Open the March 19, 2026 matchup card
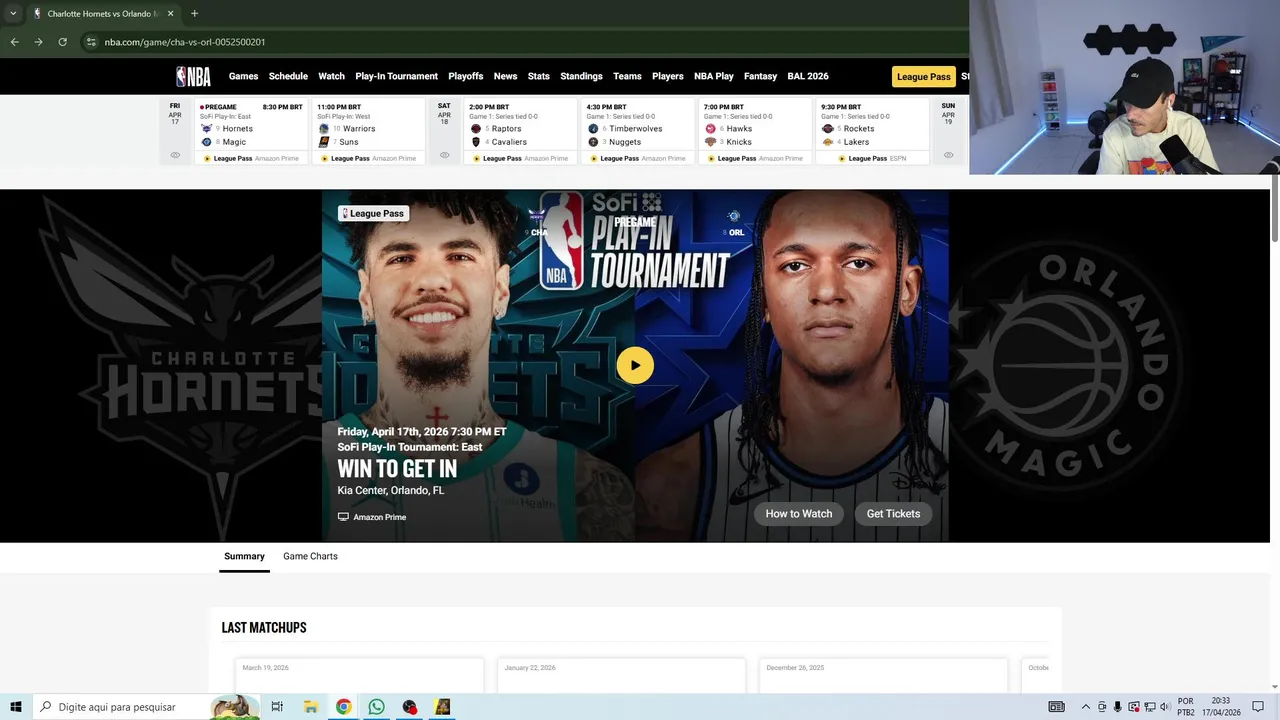This screenshot has width=1280, height=720. (359, 675)
